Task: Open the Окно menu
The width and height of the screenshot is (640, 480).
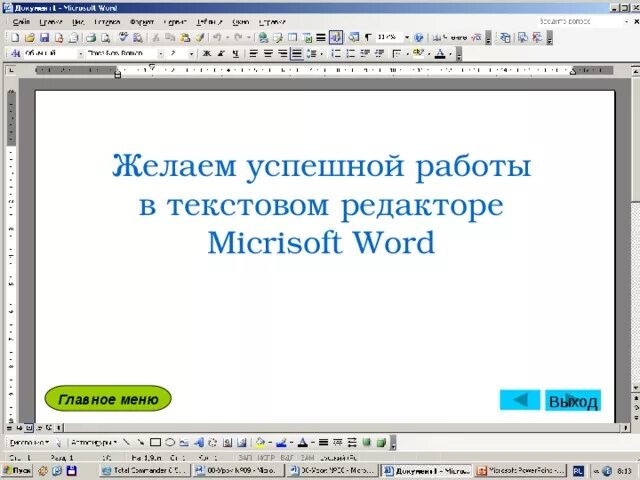Action: click(x=241, y=22)
